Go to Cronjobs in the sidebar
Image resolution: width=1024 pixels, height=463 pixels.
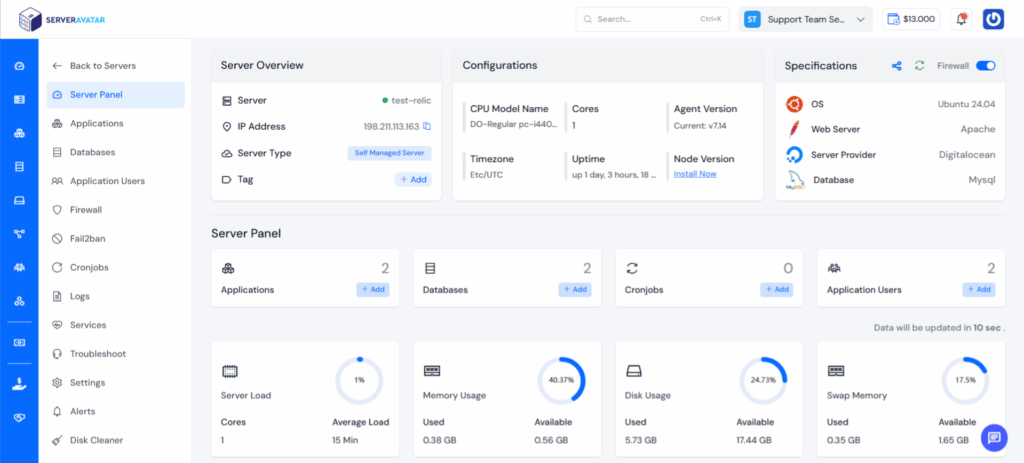(x=88, y=267)
